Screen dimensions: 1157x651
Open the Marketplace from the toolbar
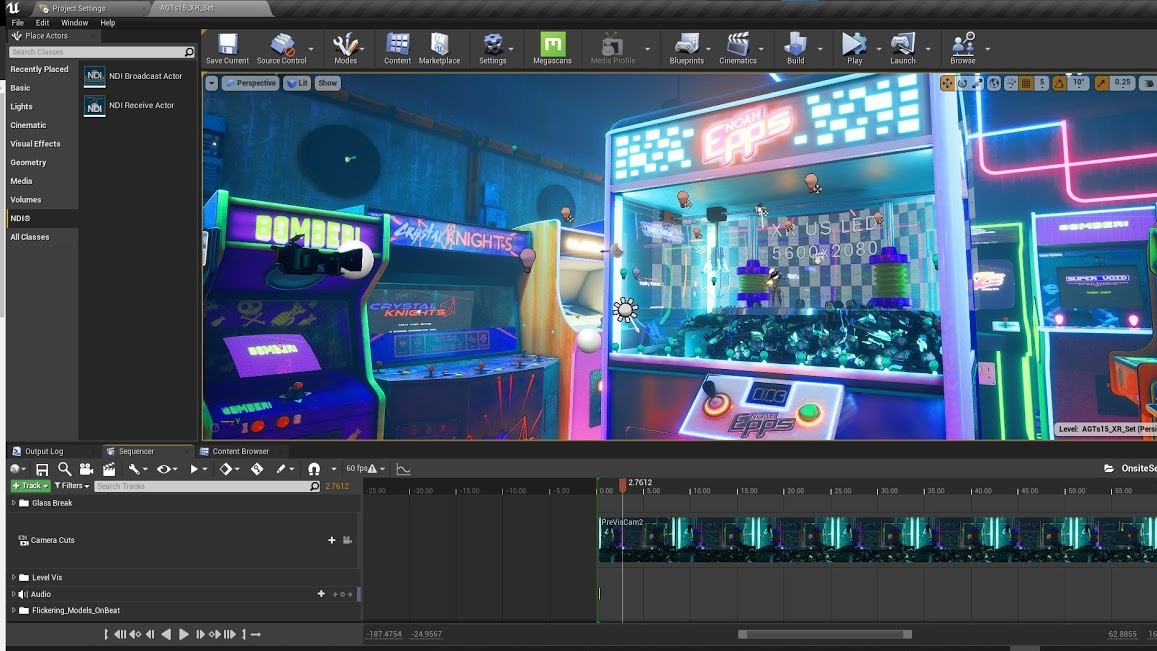(x=439, y=46)
